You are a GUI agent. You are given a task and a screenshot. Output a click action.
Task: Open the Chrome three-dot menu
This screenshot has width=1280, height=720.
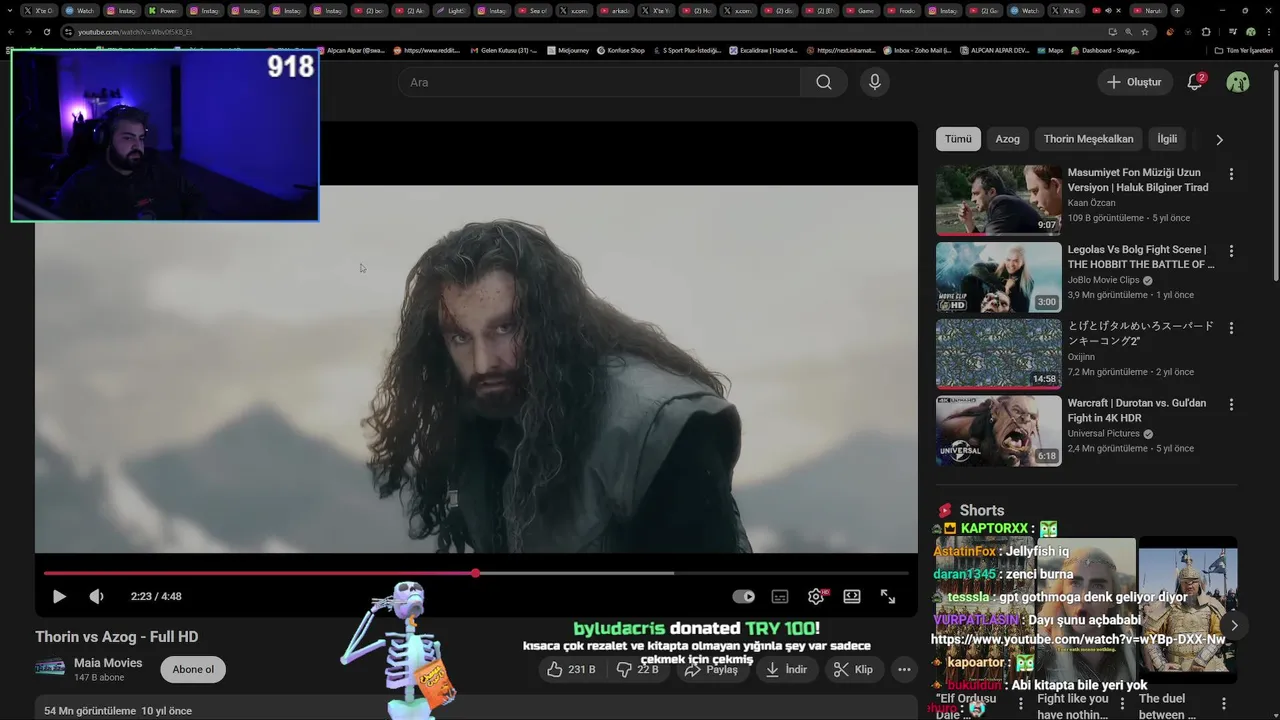click(1268, 32)
